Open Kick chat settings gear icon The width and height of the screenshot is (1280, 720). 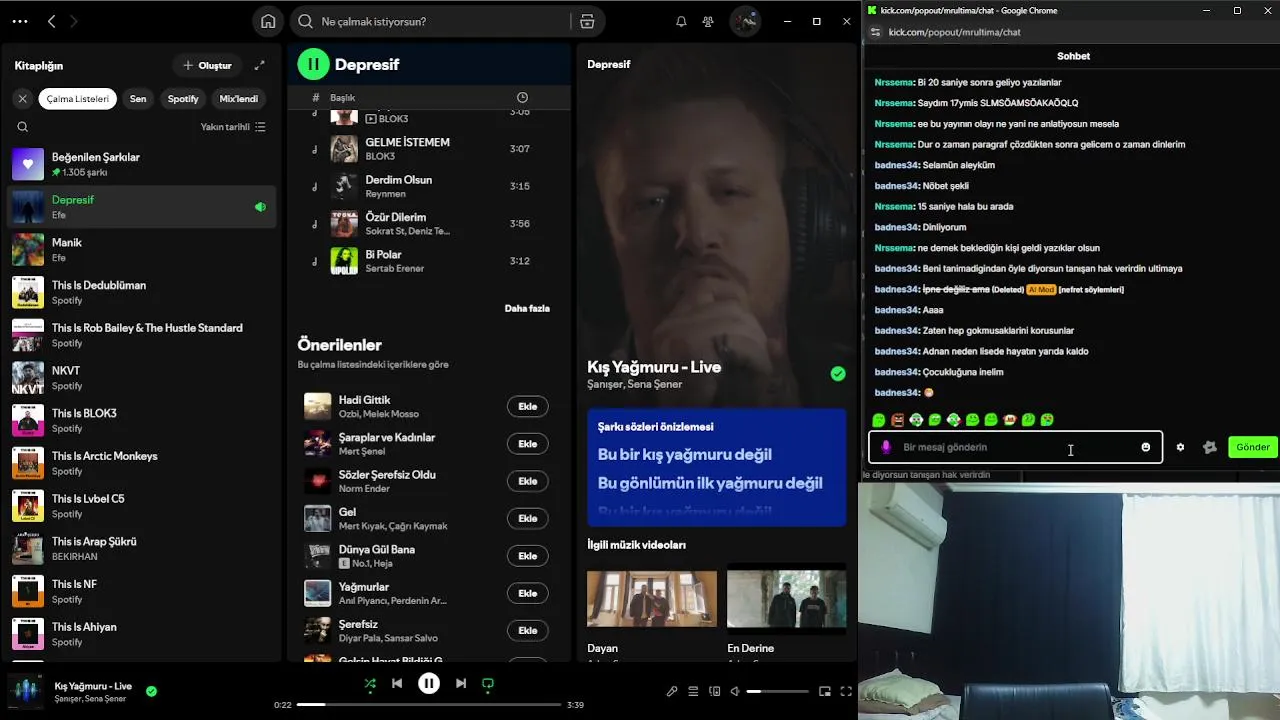pyautogui.click(x=1180, y=447)
